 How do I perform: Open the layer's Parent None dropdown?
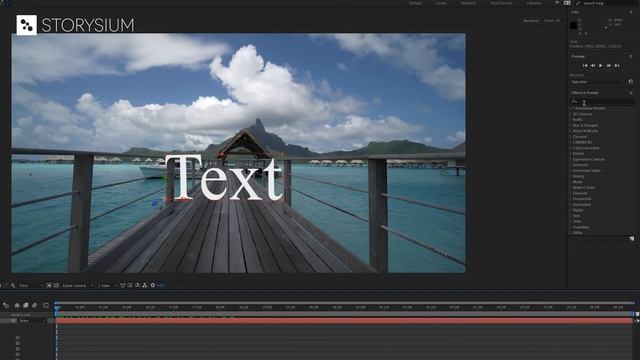tap(33, 321)
